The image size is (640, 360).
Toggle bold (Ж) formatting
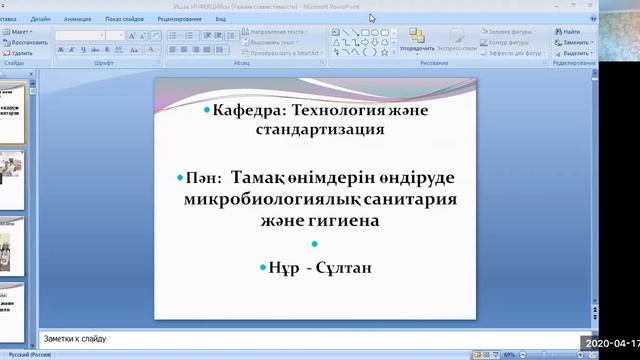click(x=61, y=50)
